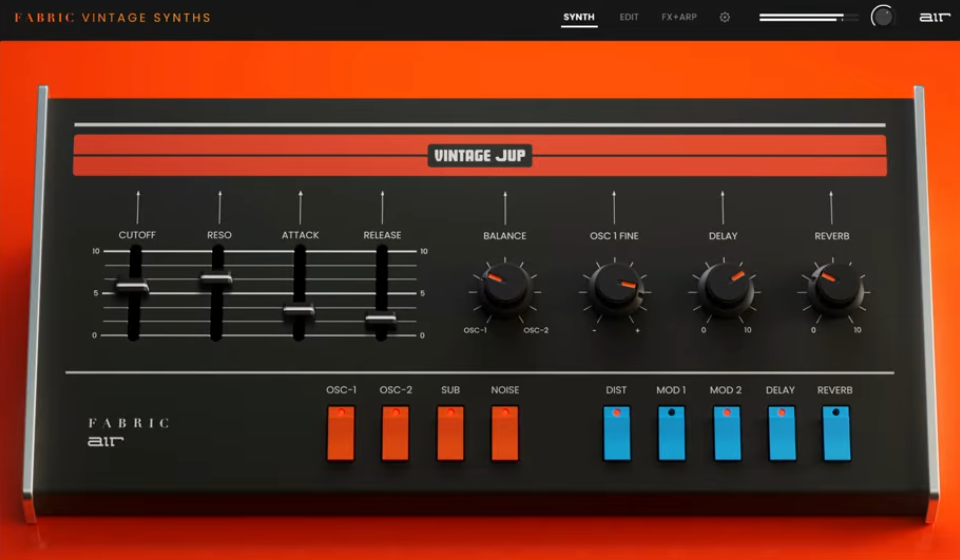Click the FABRIC AIR logo on panel
960x560 pixels.
129,431
